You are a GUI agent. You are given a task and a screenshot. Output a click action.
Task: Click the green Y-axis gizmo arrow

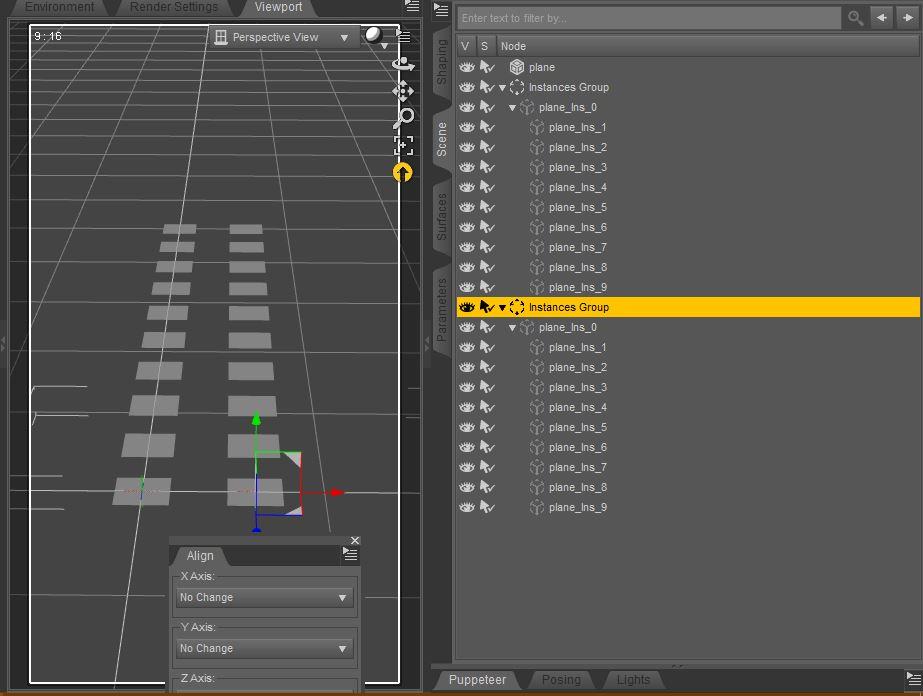pos(256,419)
